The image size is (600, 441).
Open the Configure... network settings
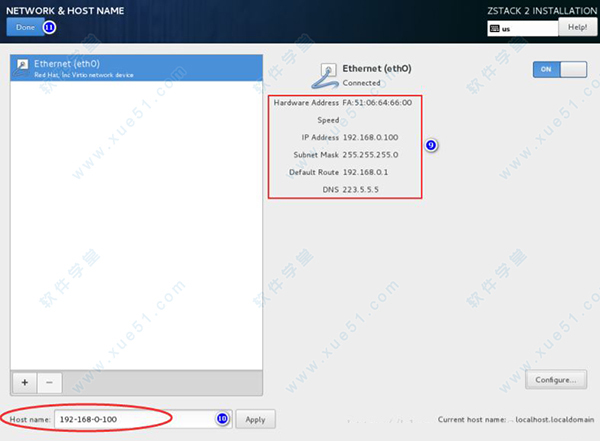click(554, 380)
